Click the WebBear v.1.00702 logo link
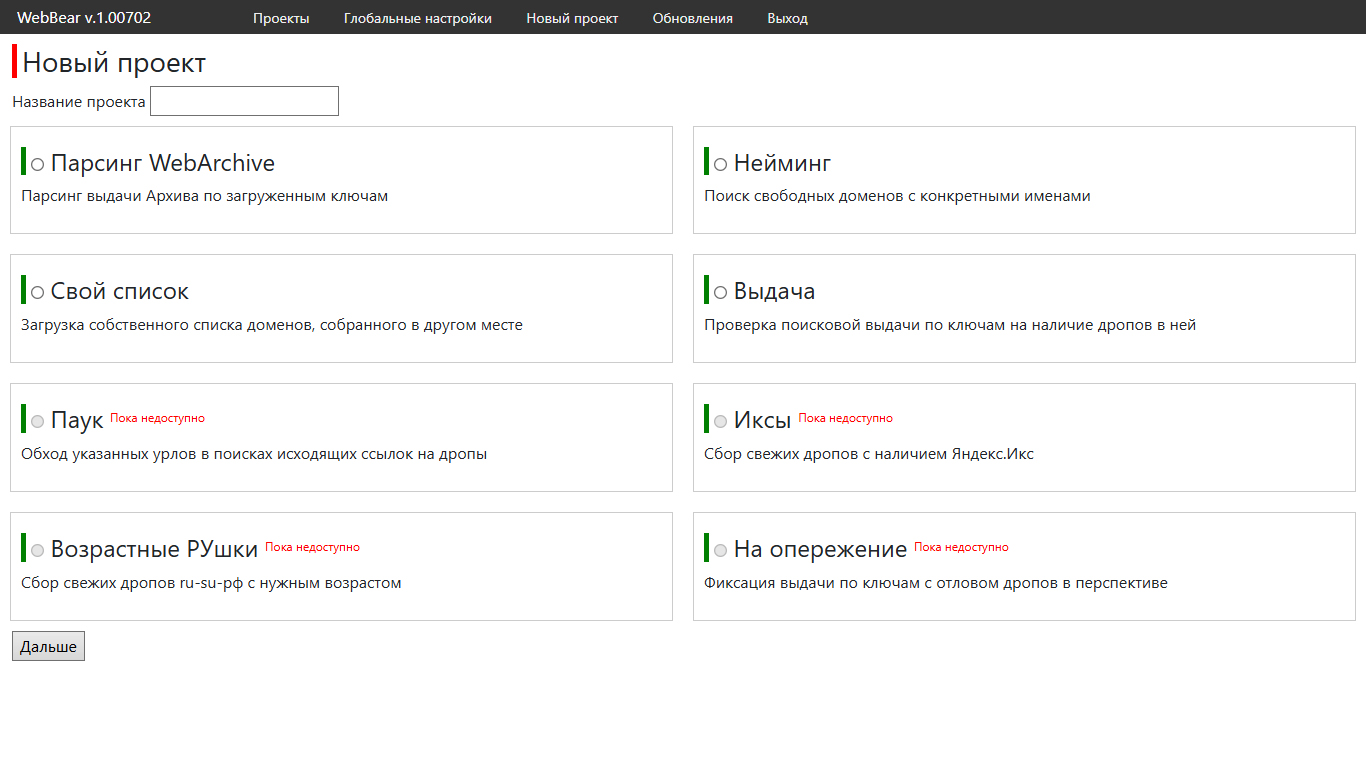Image resolution: width=1366 pixels, height=768 pixels. point(84,18)
